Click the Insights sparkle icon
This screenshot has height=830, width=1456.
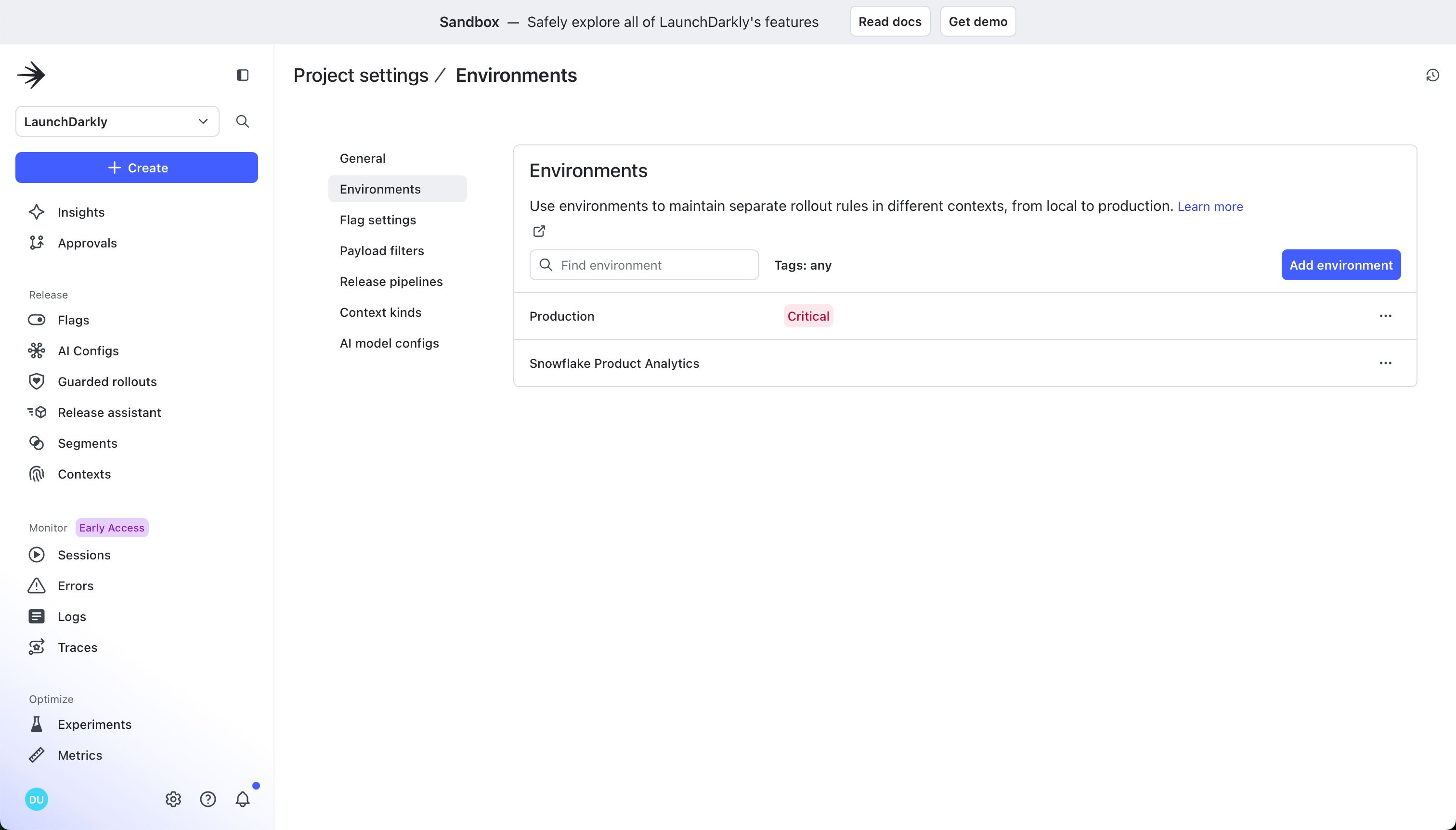coord(37,212)
